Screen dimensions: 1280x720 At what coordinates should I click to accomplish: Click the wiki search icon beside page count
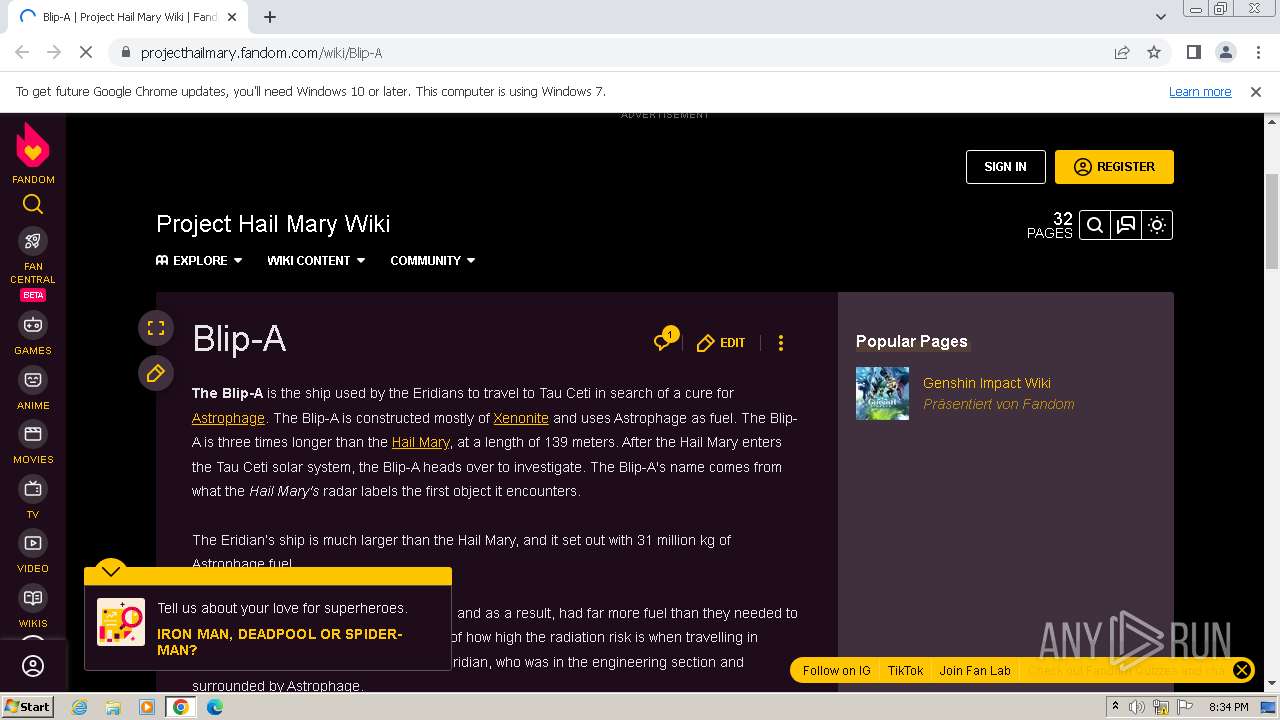click(x=1095, y=225)
